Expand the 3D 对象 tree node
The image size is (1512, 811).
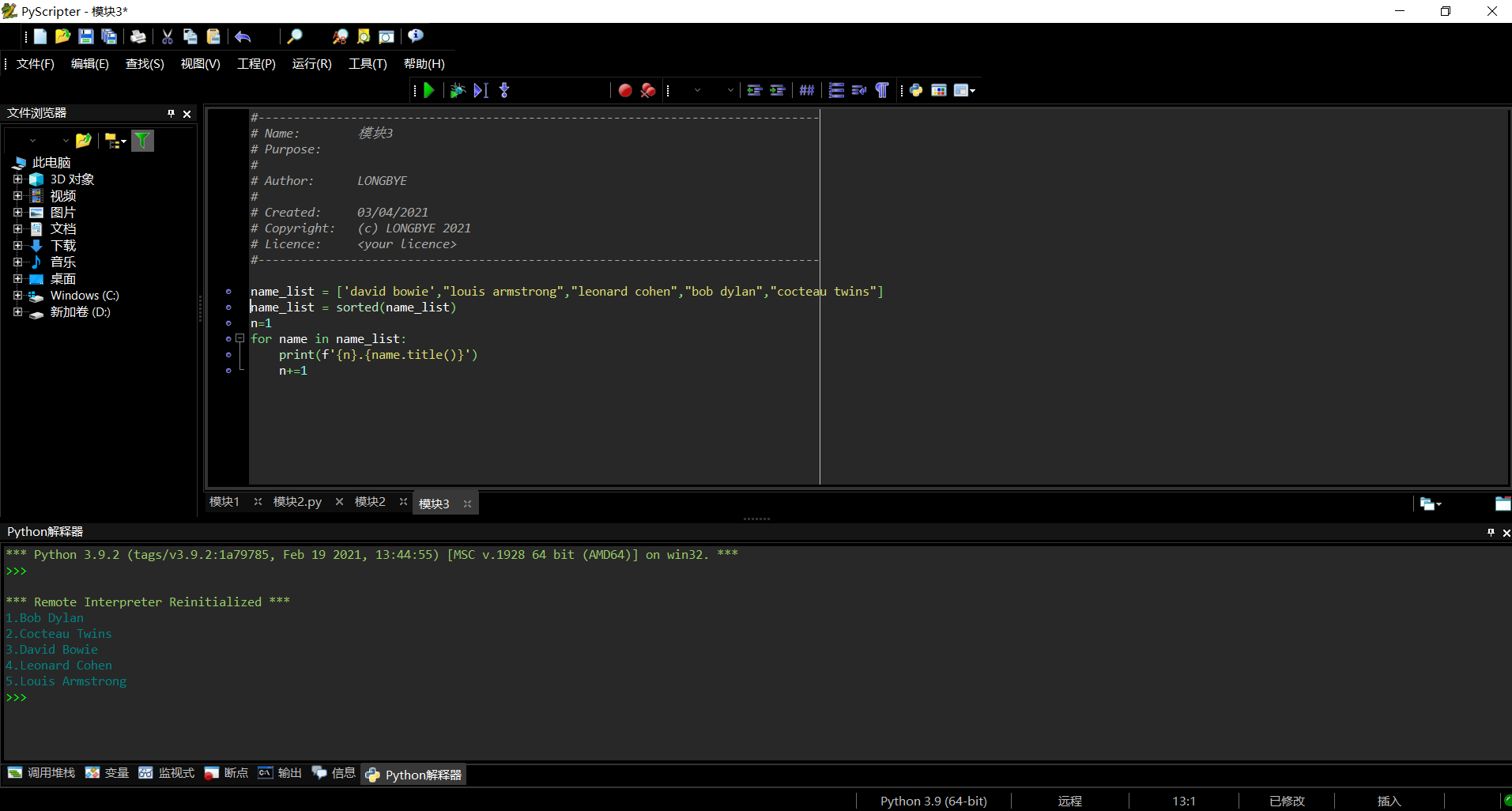tap(17, 179)
